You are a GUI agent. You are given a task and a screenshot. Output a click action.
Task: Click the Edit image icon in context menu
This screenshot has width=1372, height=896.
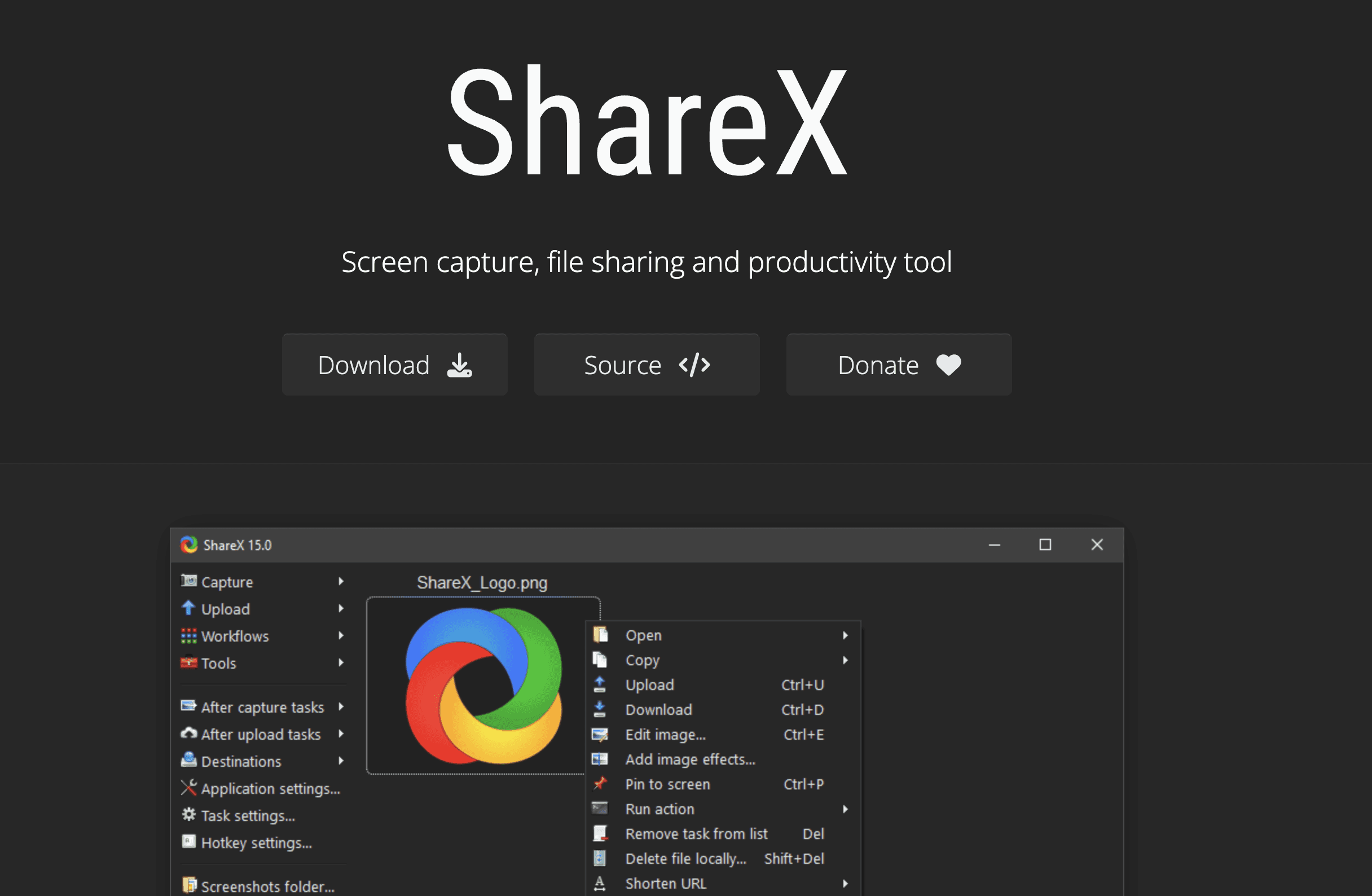click(x=600, y=734)
